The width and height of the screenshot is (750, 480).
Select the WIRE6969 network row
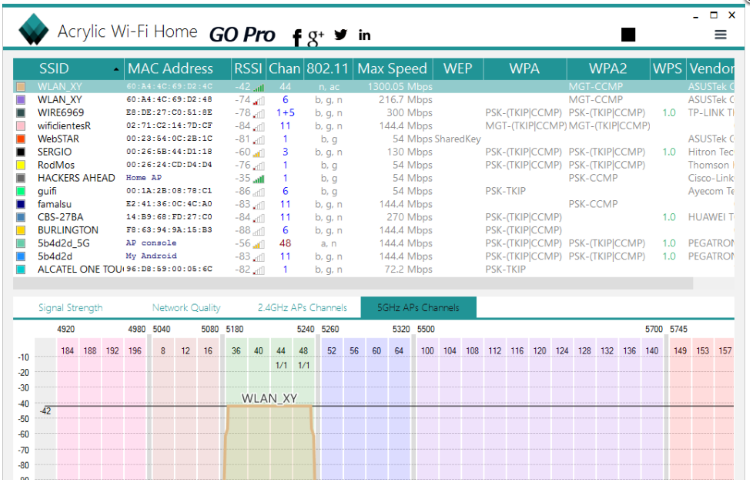[x=374, y=113]
